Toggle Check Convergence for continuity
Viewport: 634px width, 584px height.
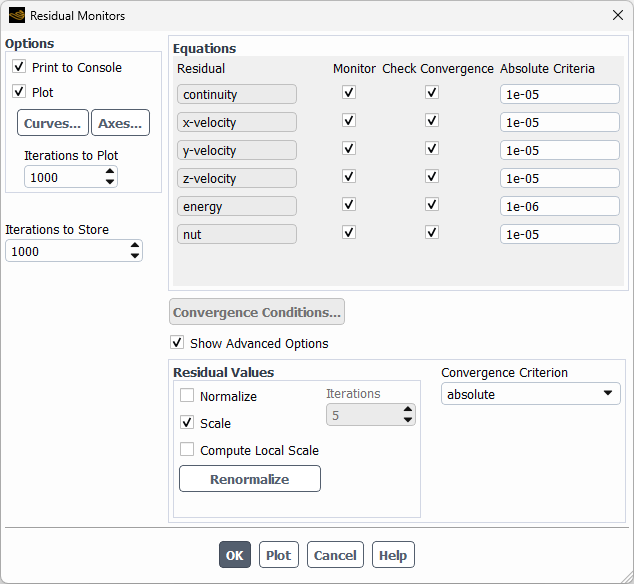click(x=432, y=92)
